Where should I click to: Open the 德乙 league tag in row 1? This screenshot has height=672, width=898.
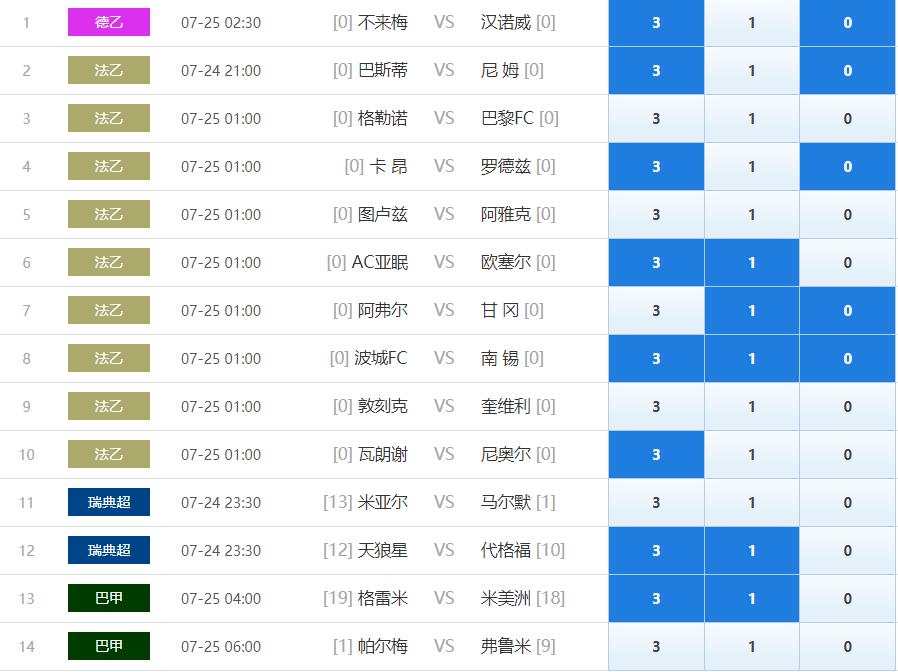[109, 22]
